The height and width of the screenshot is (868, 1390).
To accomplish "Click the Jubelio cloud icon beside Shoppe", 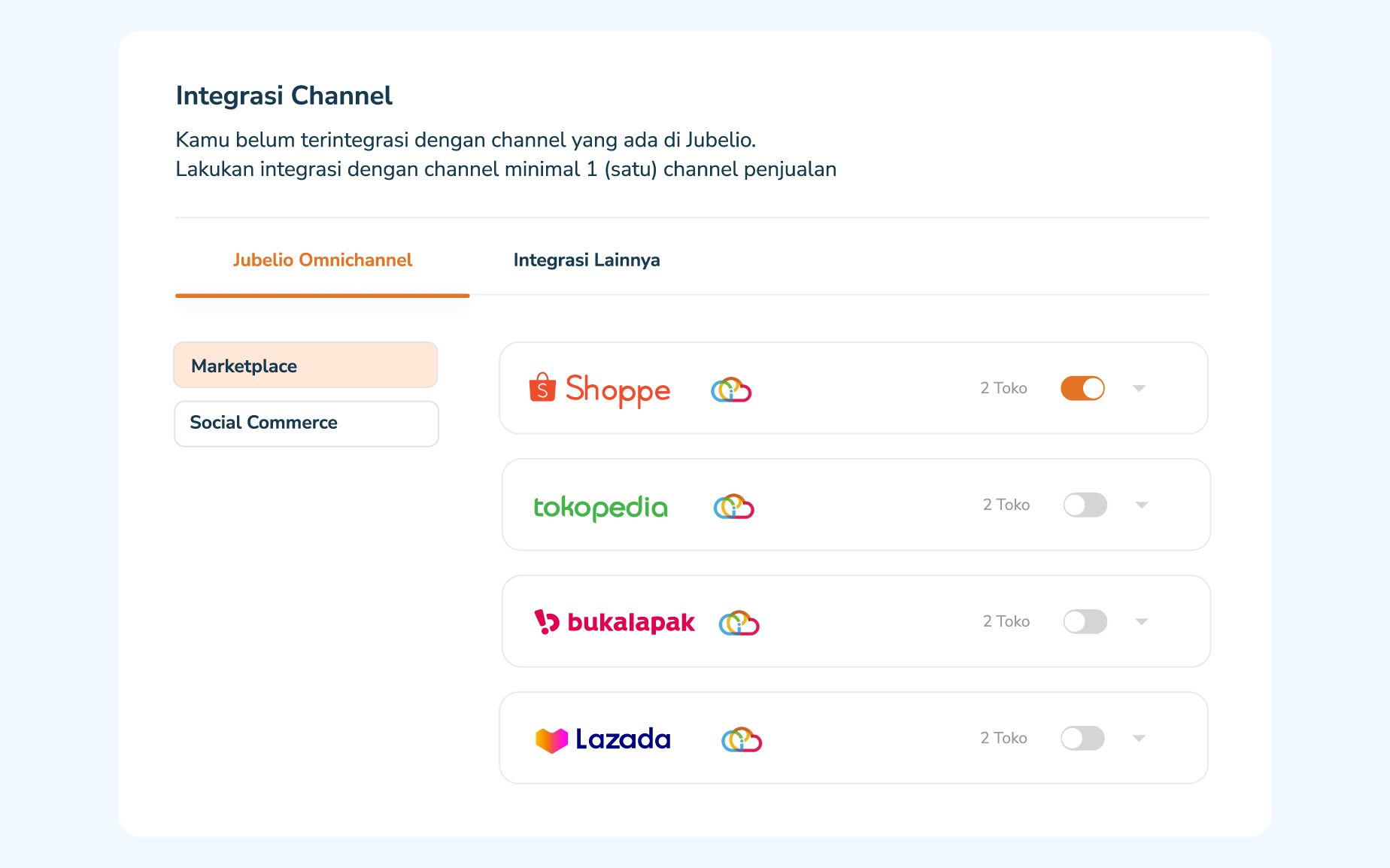I will pos(731,390).
